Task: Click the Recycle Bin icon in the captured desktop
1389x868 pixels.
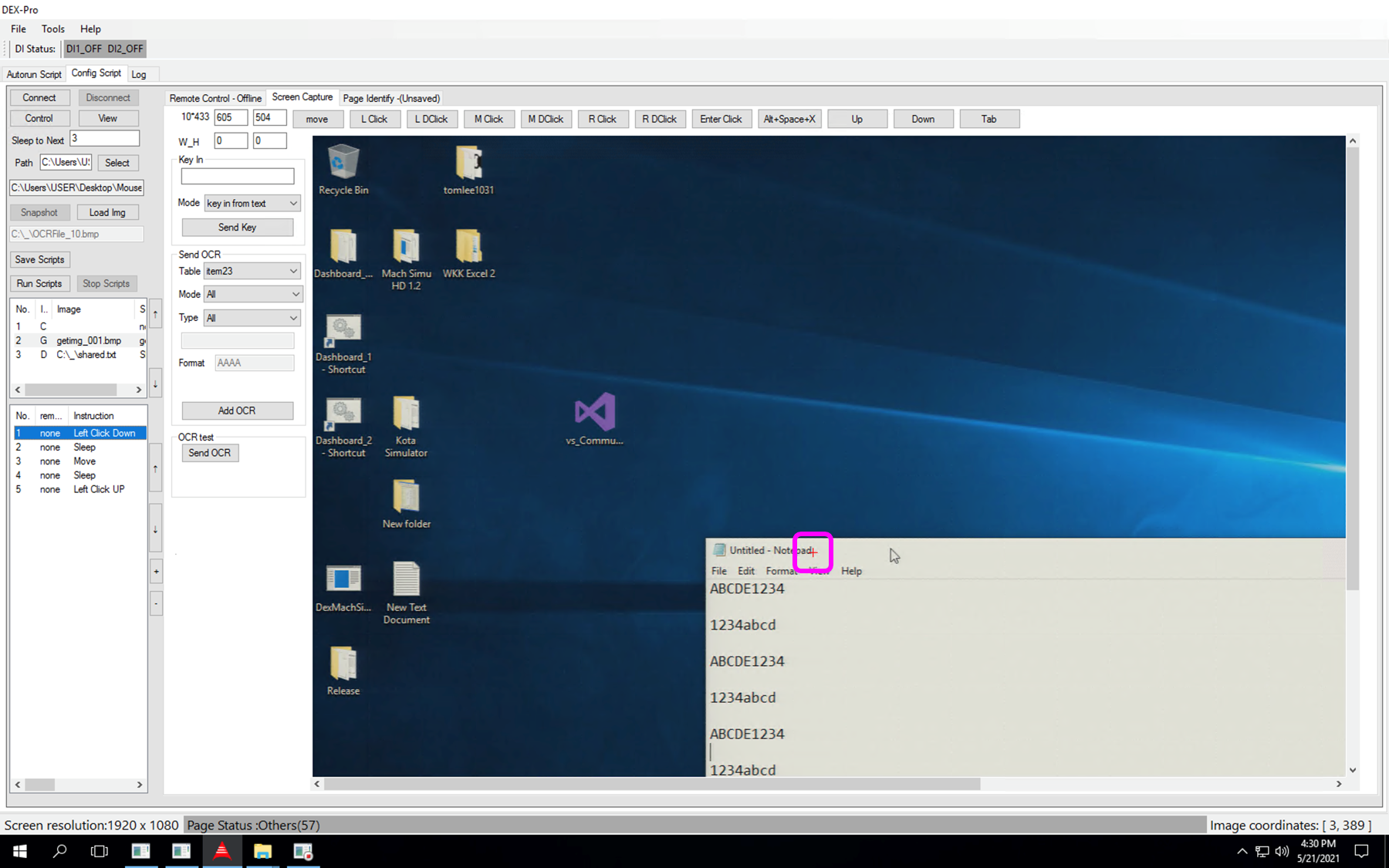Action: [343, 163]
